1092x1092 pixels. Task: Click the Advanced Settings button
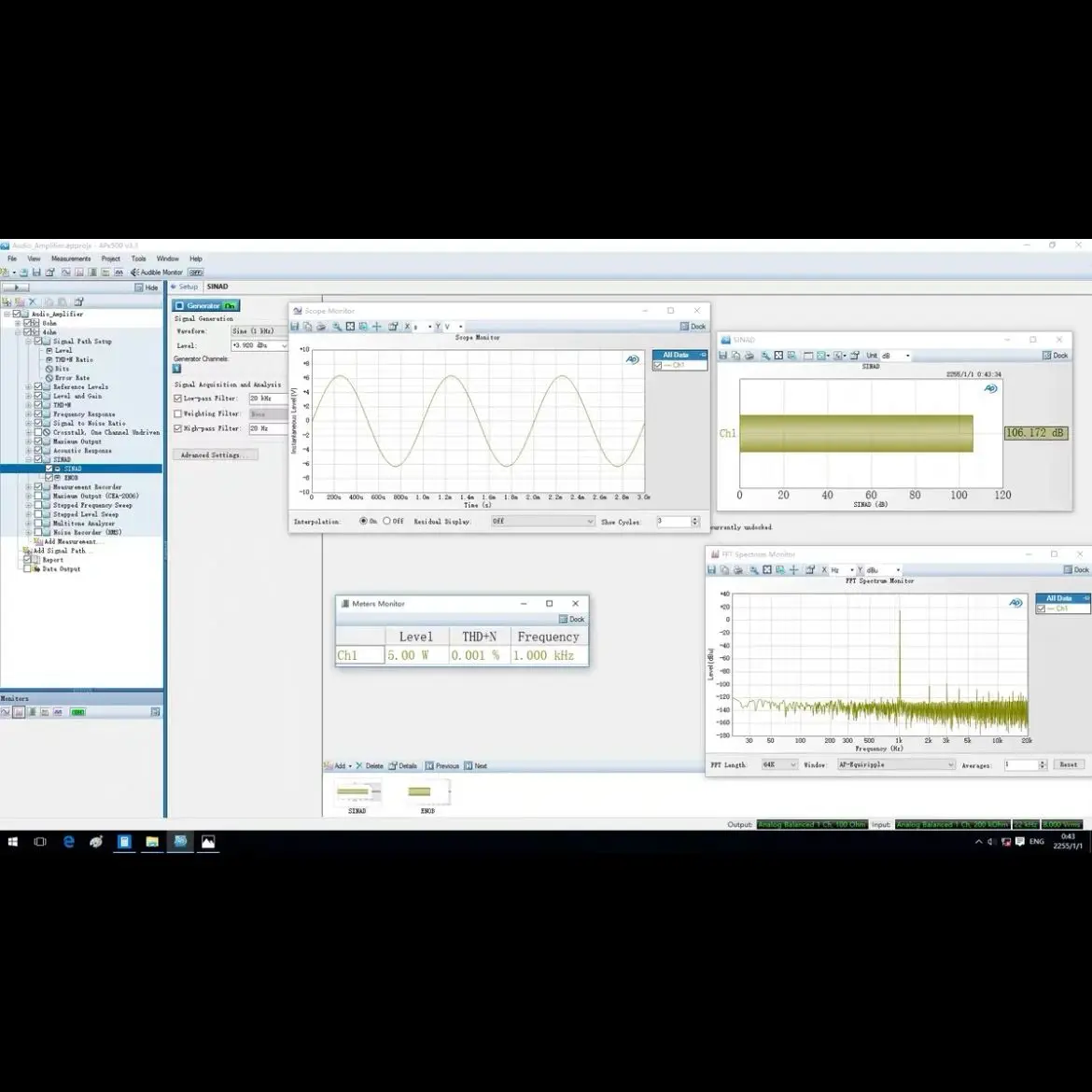click(216, 455)
